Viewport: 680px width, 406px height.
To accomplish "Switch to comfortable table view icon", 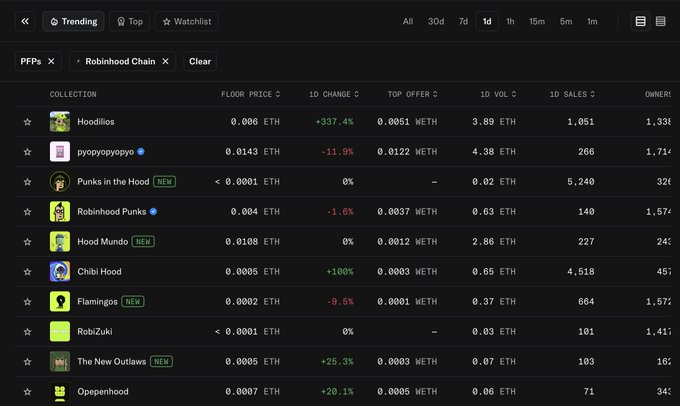I will (x=641, y=21).
